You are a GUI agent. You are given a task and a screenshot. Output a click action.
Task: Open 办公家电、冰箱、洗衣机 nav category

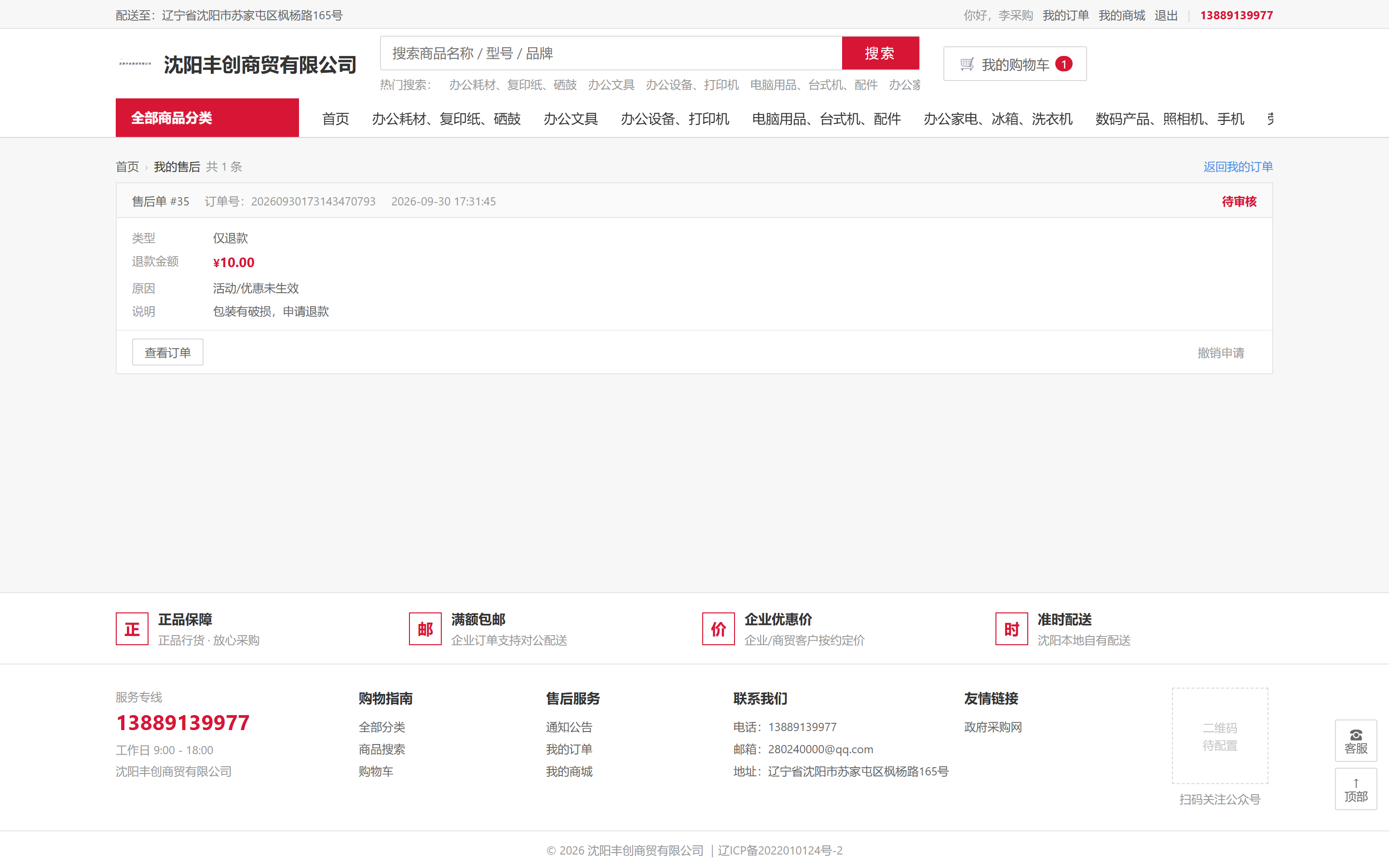point(998,119)
